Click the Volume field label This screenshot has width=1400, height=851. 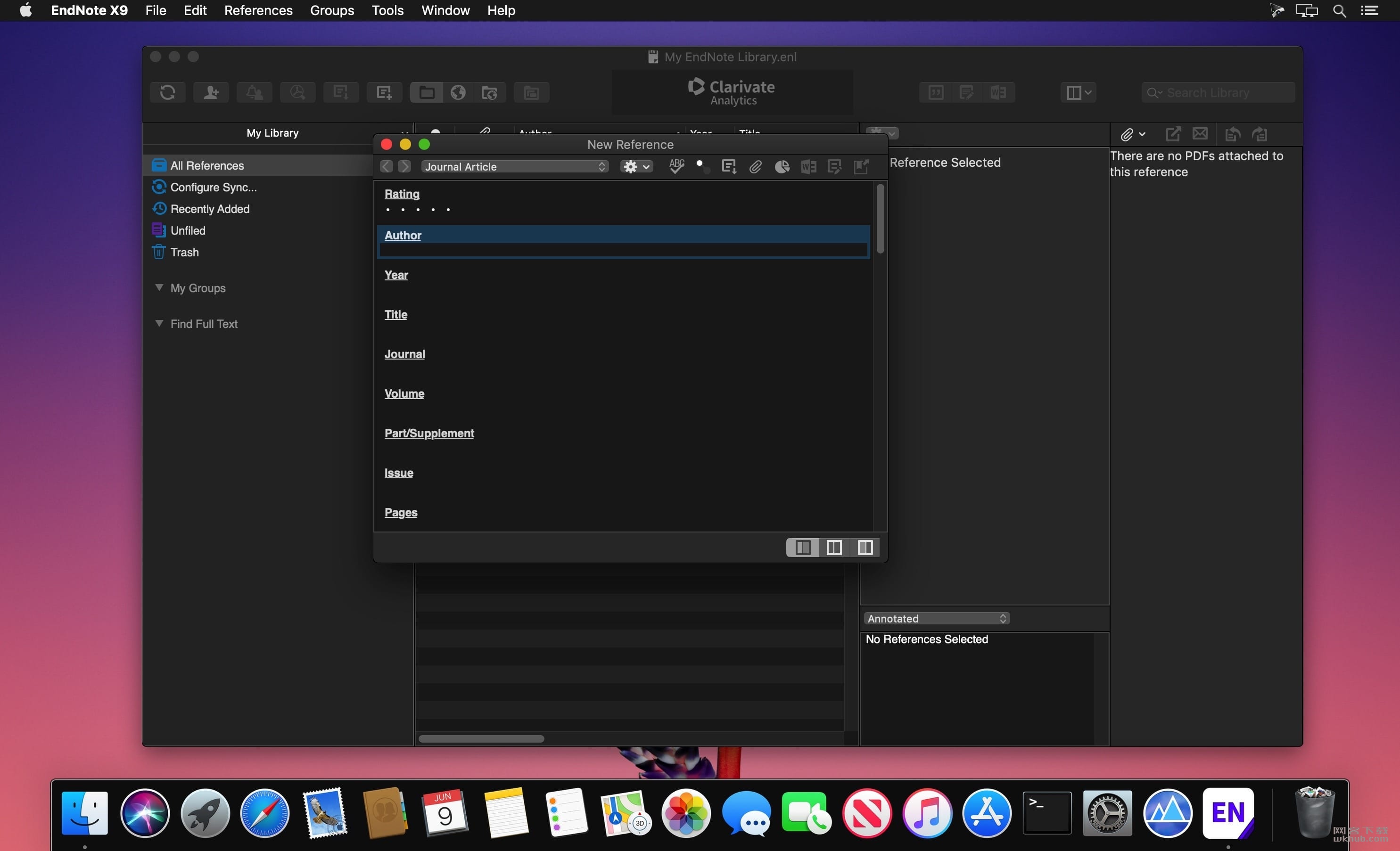(404, 393)
